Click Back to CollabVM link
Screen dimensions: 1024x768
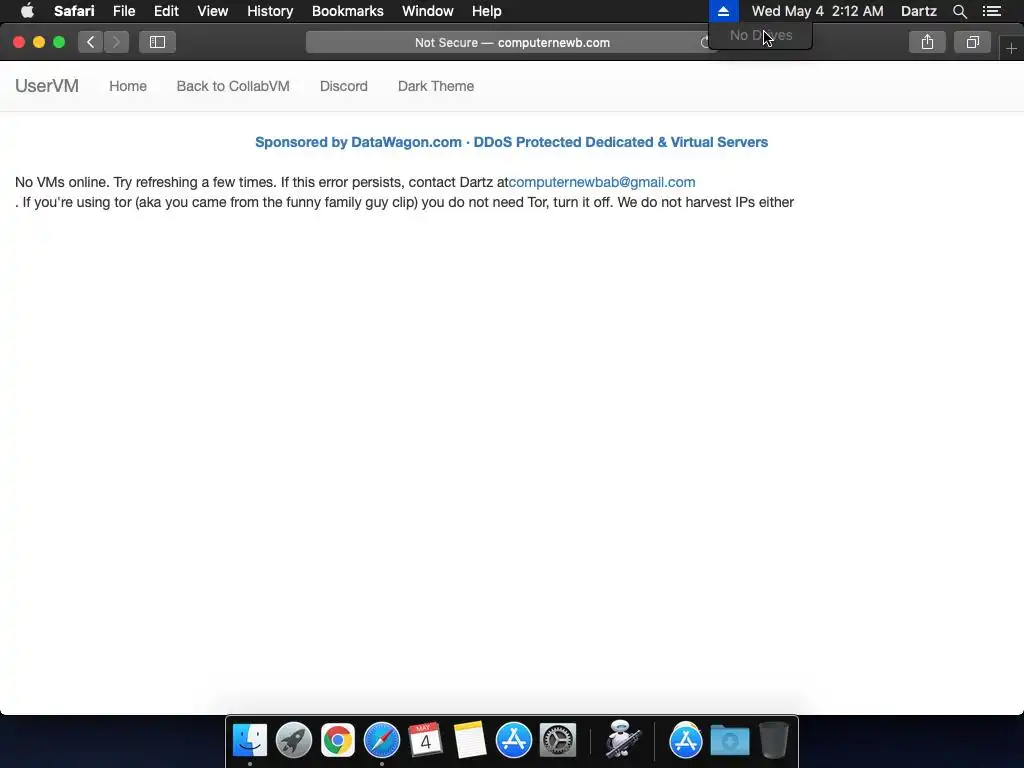click(x=232, y=86)
